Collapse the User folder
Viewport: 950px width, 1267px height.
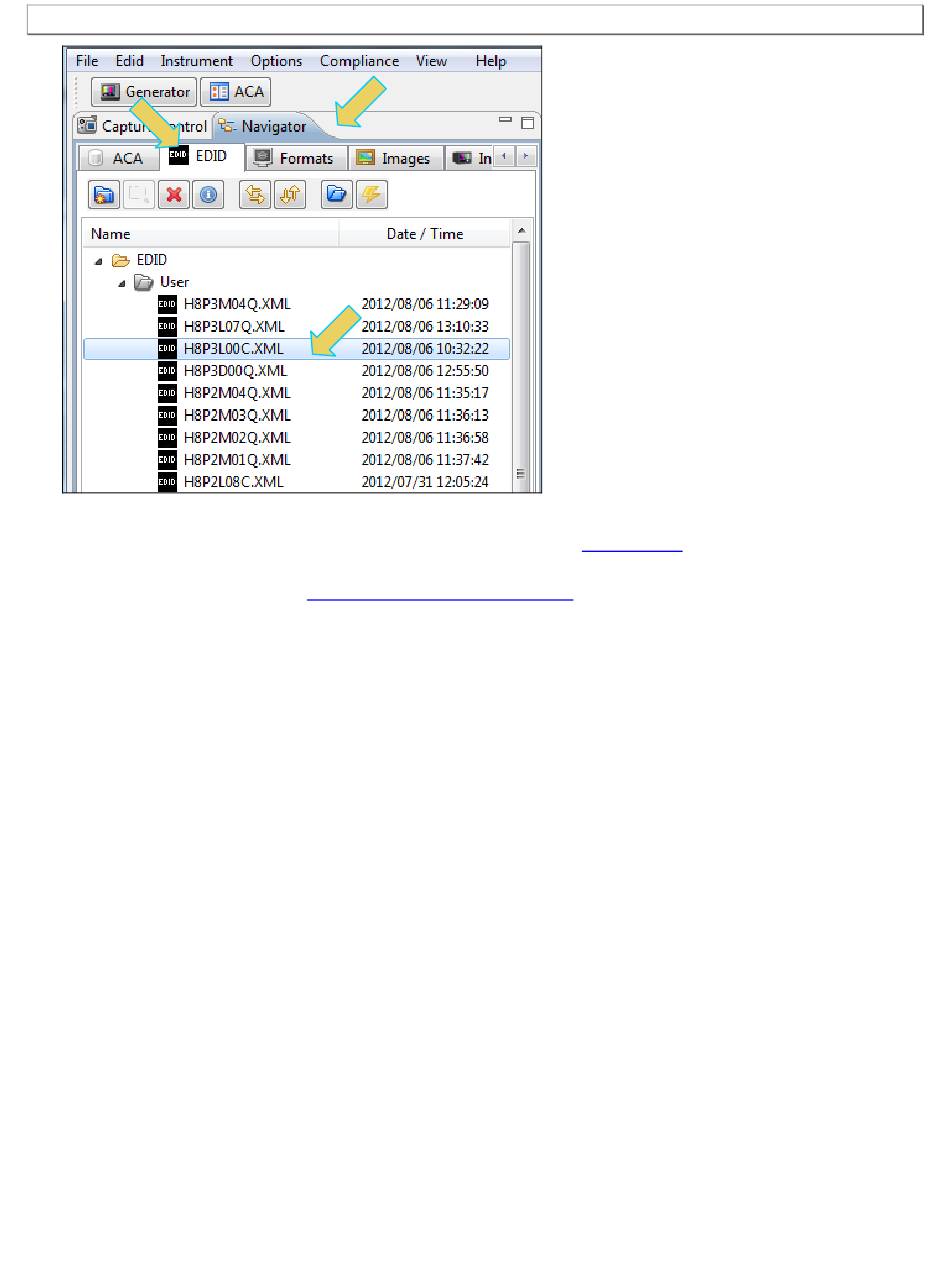pos(121,283)
